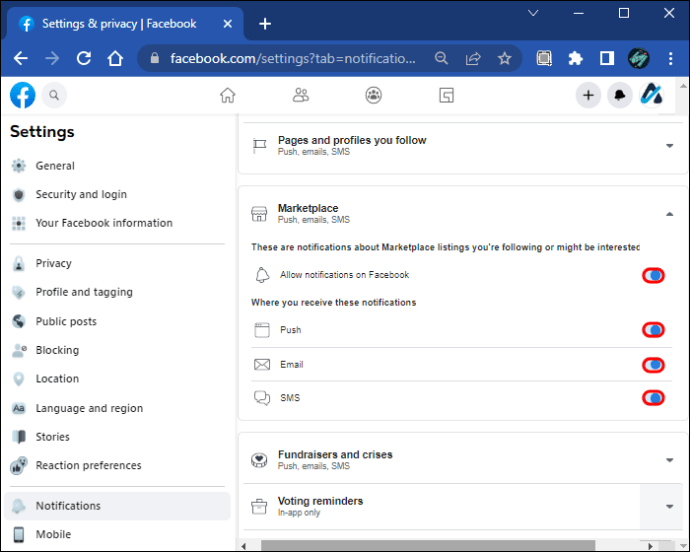690x552 pixels.
Task: Open the Facebook search icon
Action: (54, 95)
